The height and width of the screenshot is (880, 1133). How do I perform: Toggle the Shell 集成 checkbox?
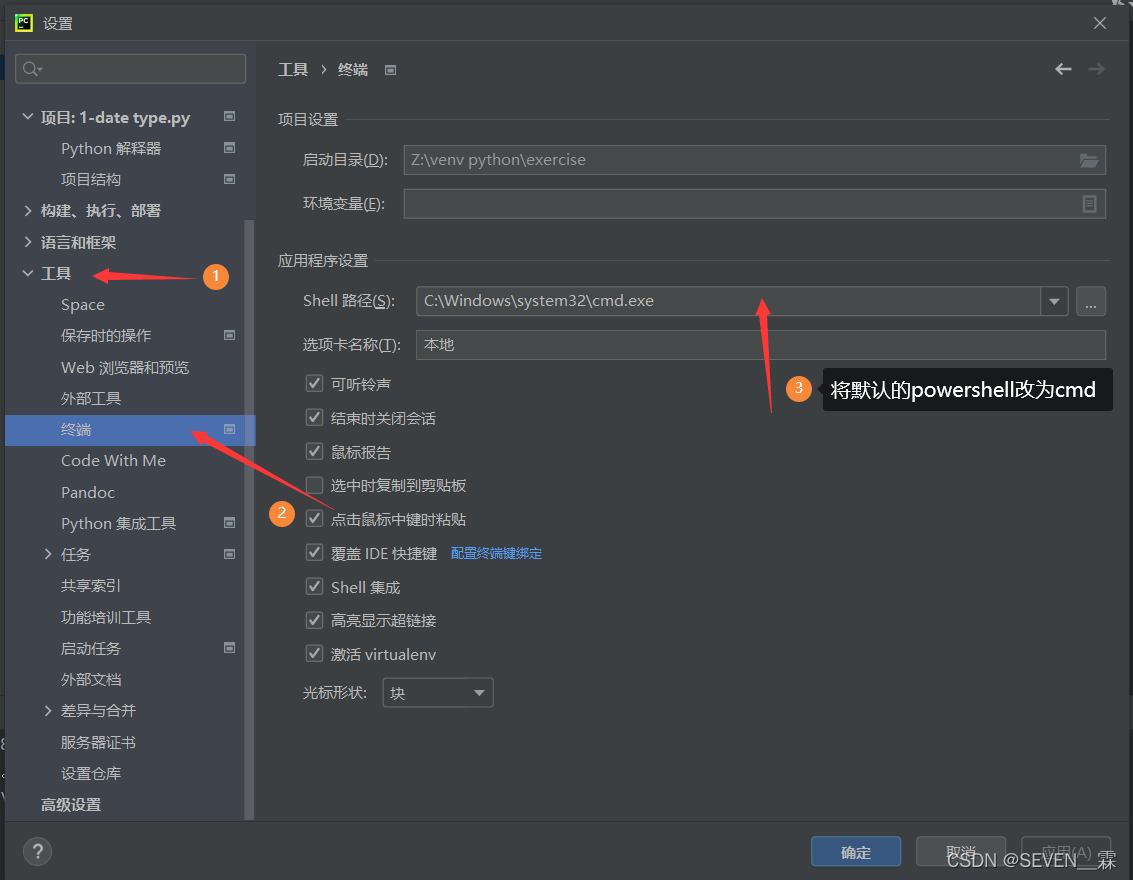(x=314, y=586)
